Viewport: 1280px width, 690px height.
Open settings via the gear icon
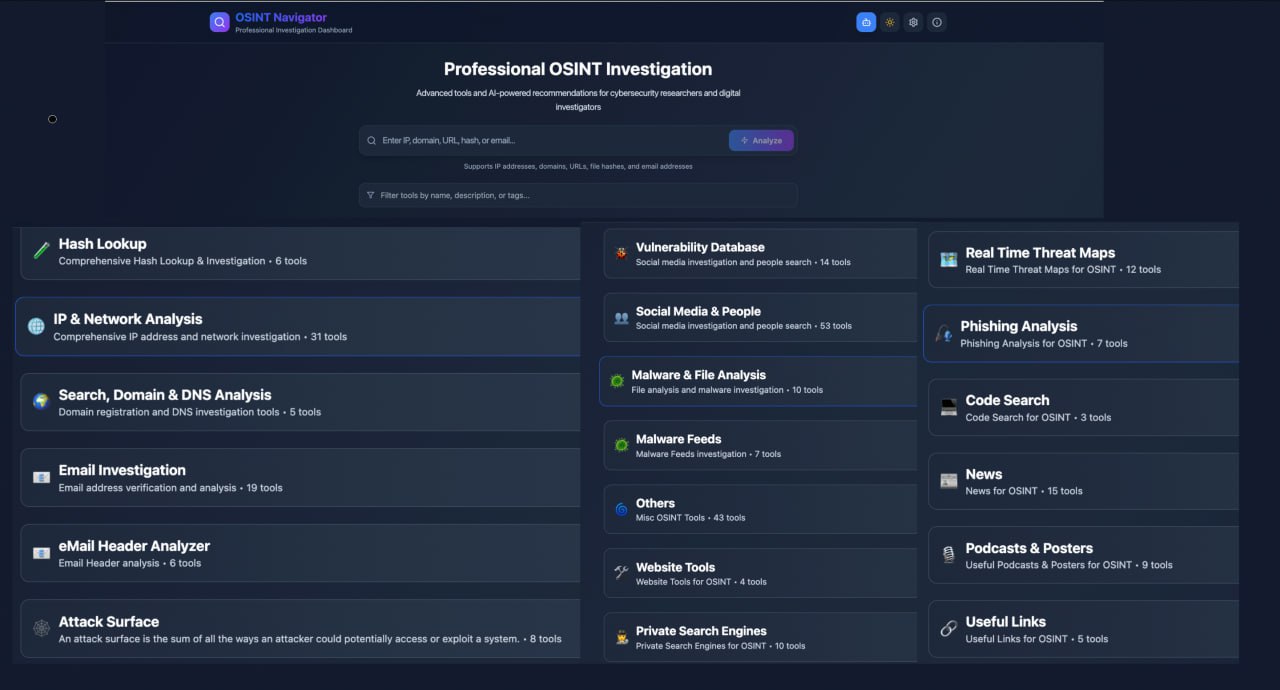coord(913,22)
